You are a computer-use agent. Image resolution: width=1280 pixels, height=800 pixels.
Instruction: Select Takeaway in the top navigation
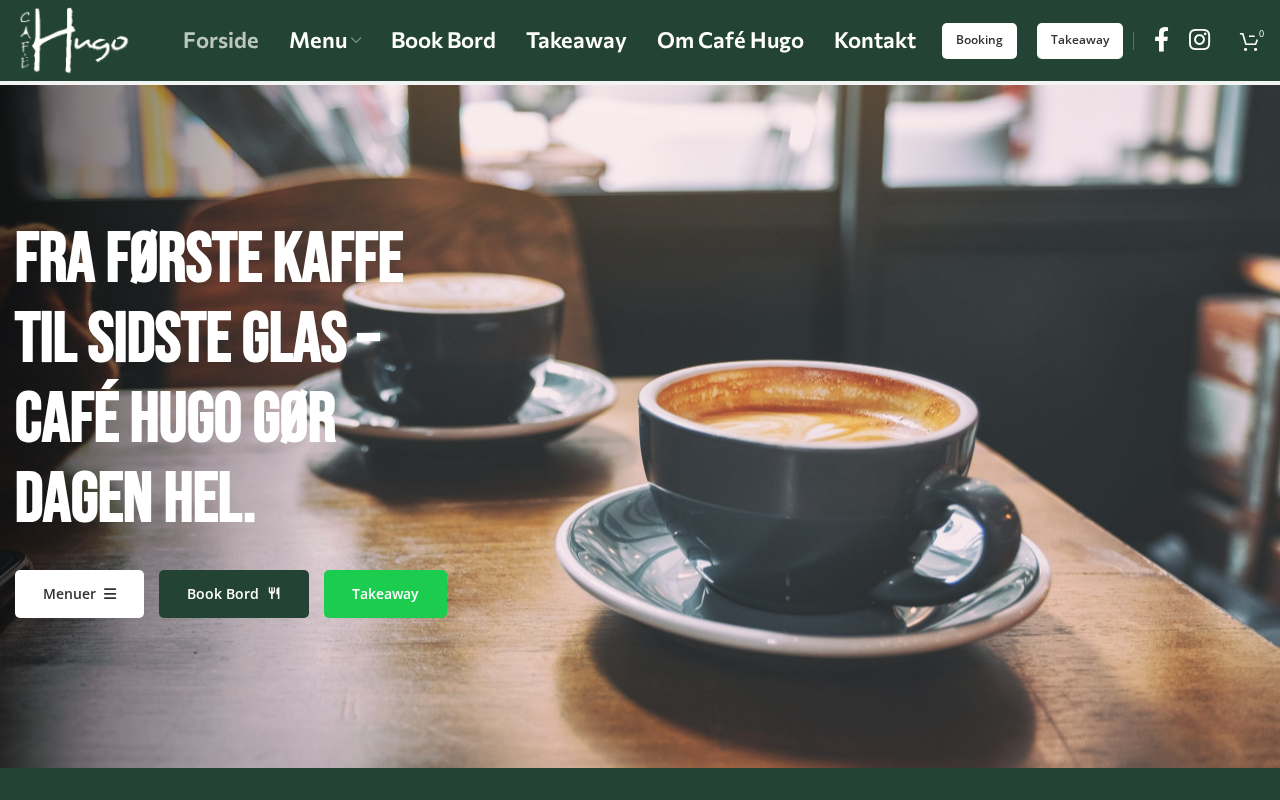click(576, 41)
